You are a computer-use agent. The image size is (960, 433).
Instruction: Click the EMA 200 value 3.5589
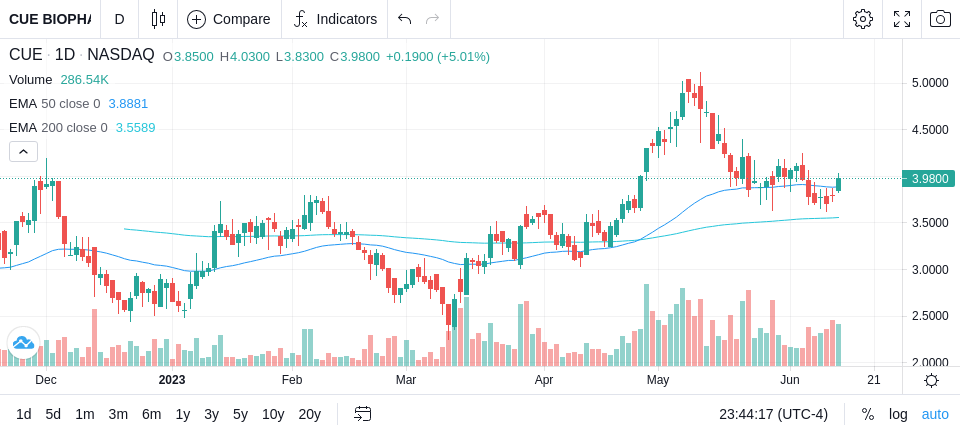pyautogui.click(x=136, y=127)
